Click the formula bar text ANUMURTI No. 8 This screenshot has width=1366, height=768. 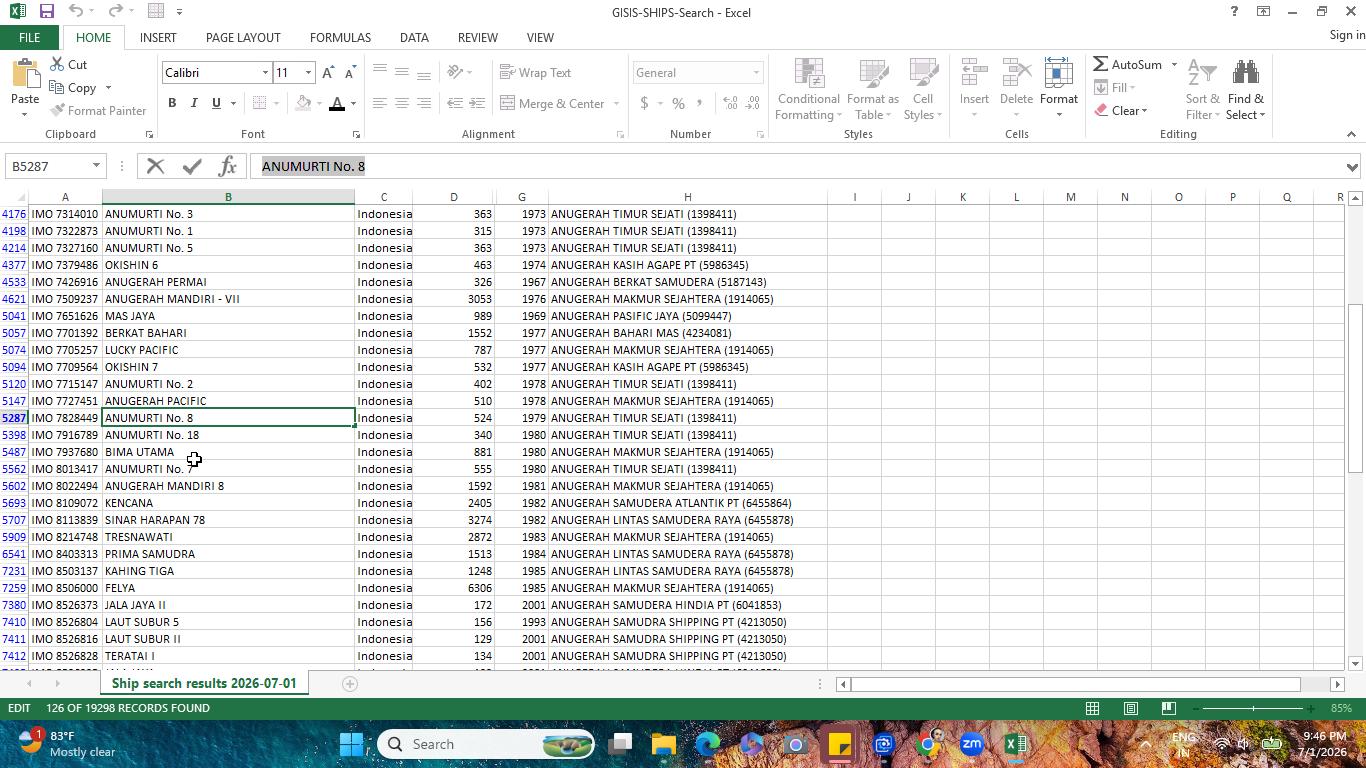[313, 166]
